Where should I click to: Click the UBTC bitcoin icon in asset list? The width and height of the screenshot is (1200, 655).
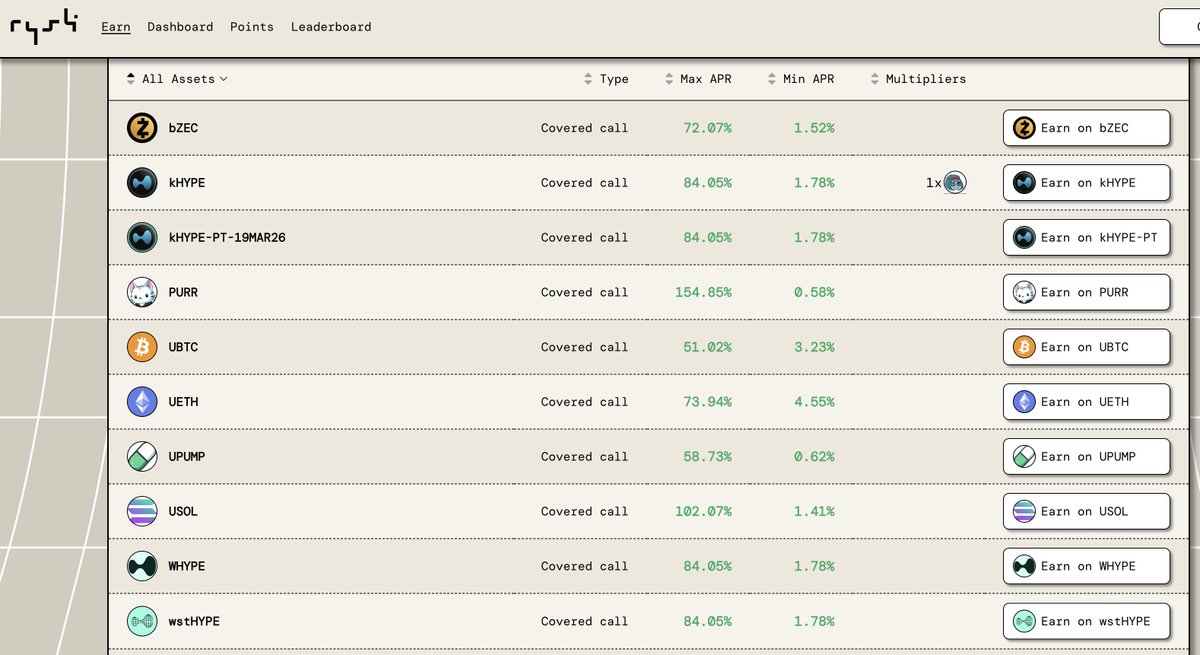143,347
